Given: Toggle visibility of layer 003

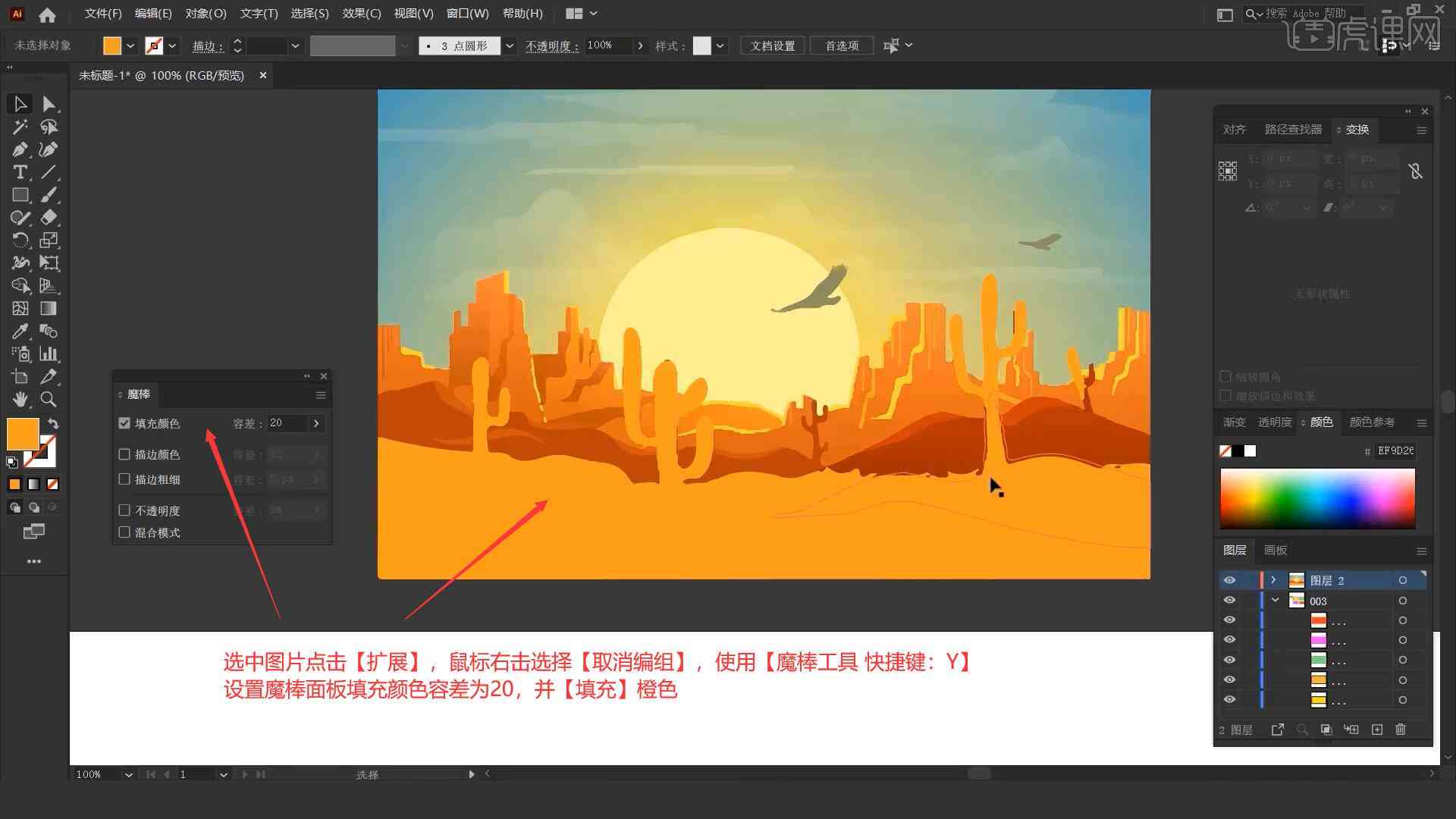Looking at the screenshot, I should pos(1229,601).
